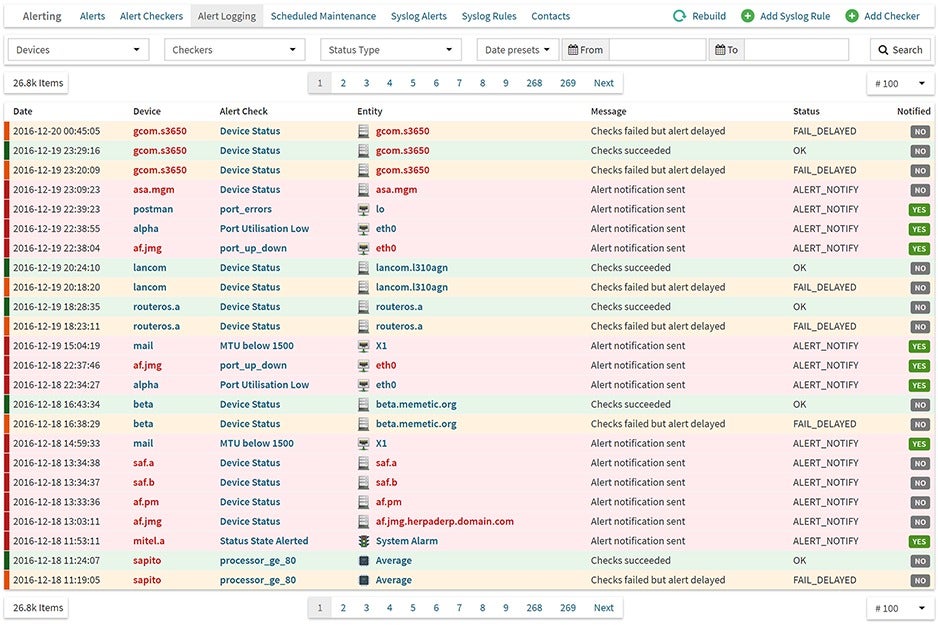Screen dimensions: 938x625
Task: Switch to the Alert Checkers tab
Action: 151,16
